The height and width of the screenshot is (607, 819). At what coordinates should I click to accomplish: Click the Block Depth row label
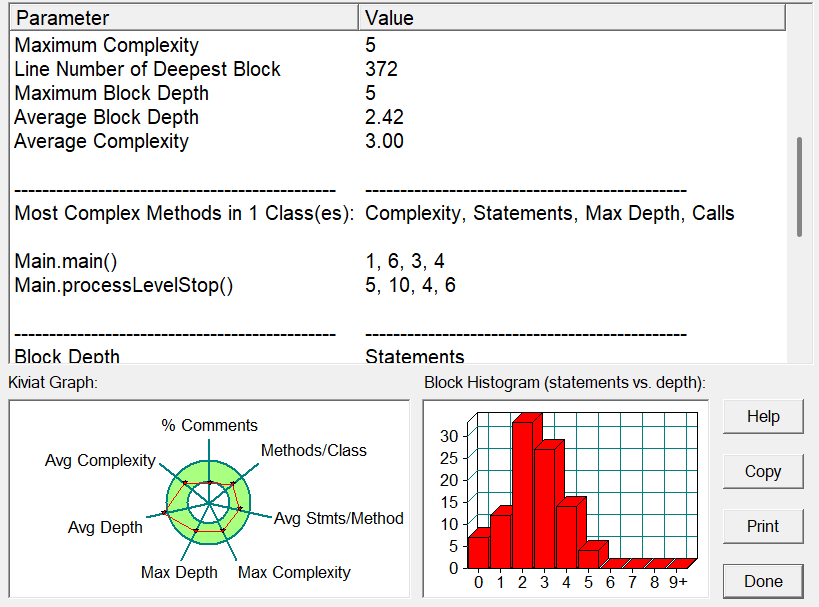[67, 356]
